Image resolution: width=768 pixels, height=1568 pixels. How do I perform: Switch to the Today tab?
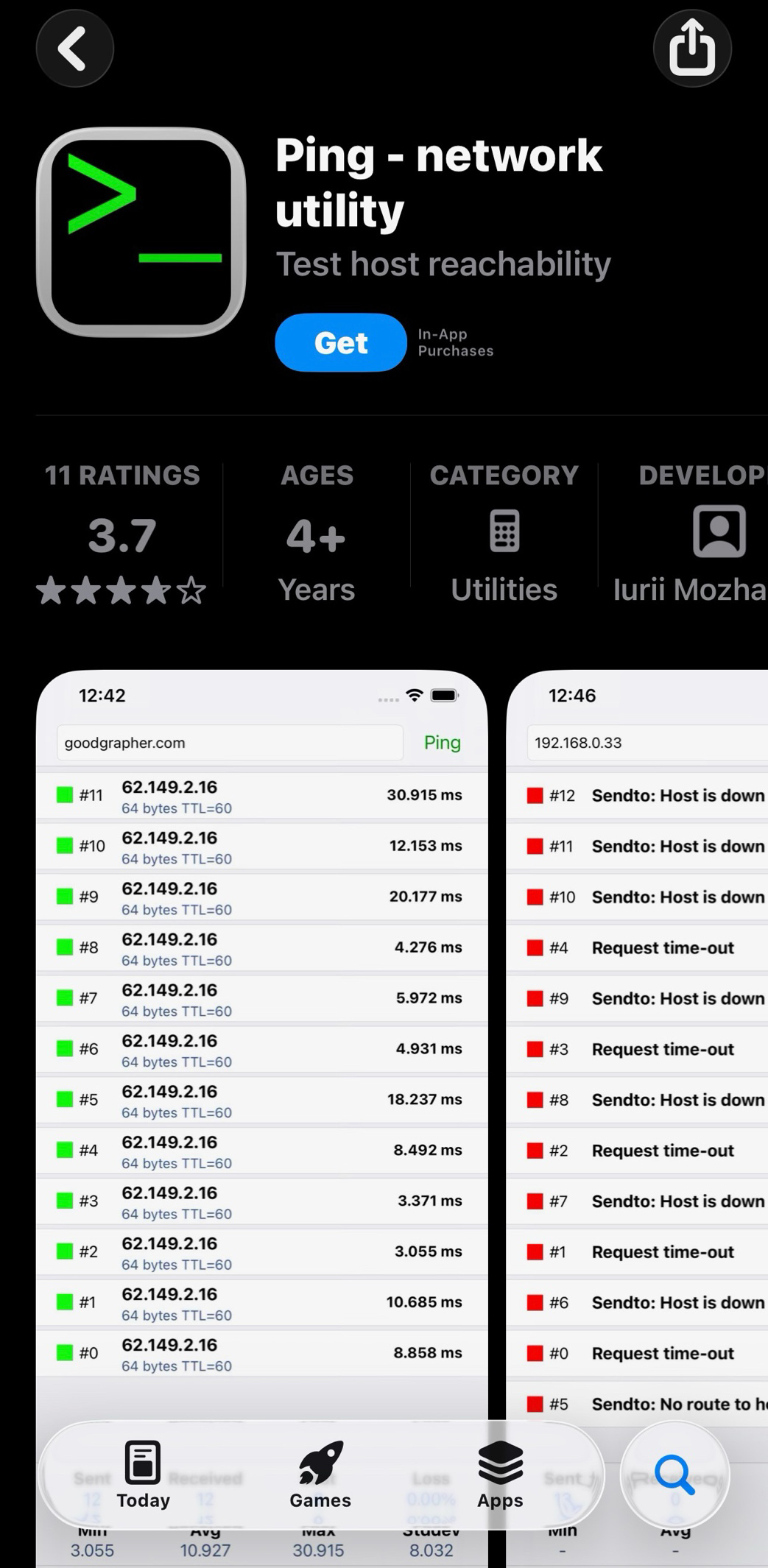(x=143, y=1475)
